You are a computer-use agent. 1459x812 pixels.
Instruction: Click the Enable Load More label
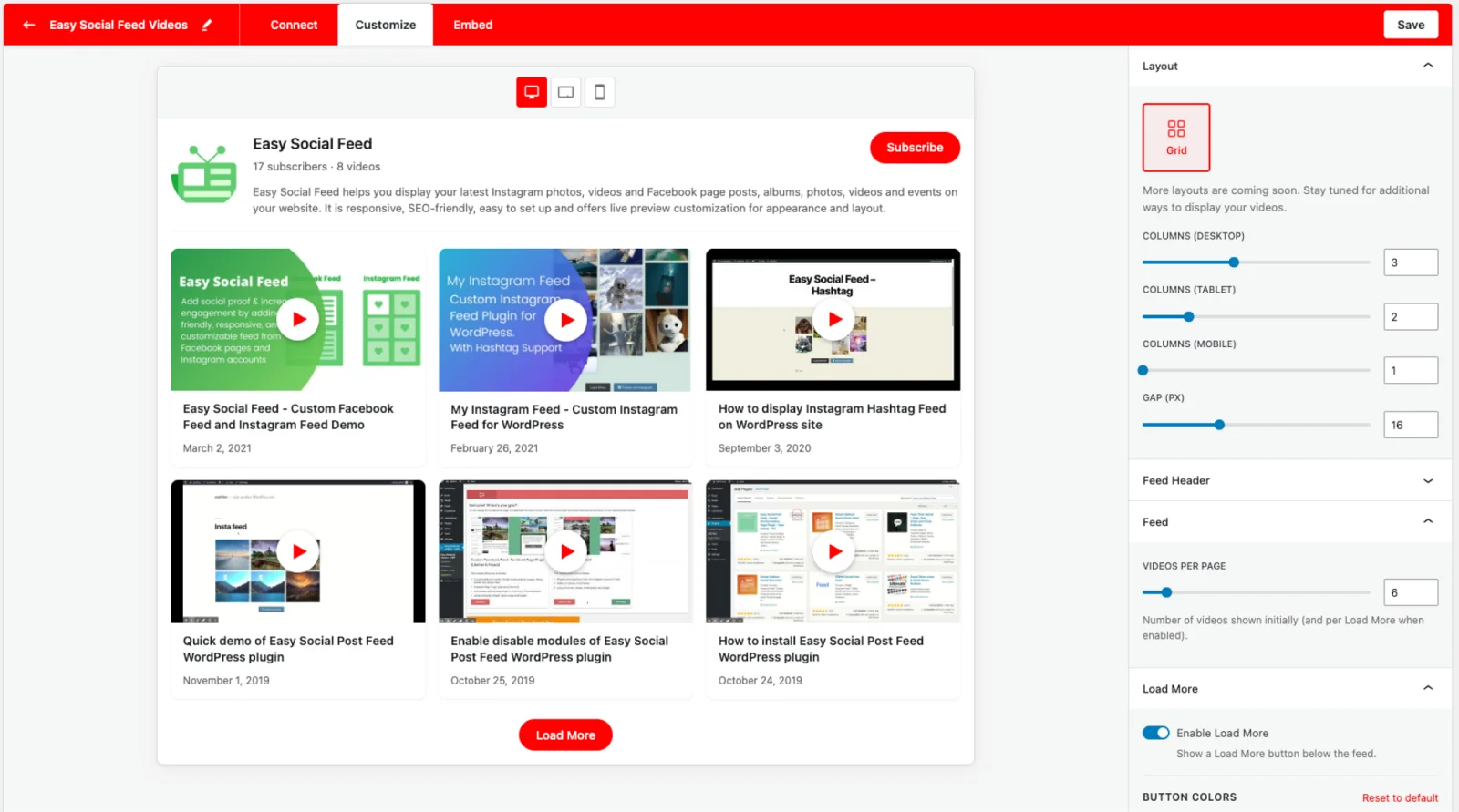(x=1222, y=733)
